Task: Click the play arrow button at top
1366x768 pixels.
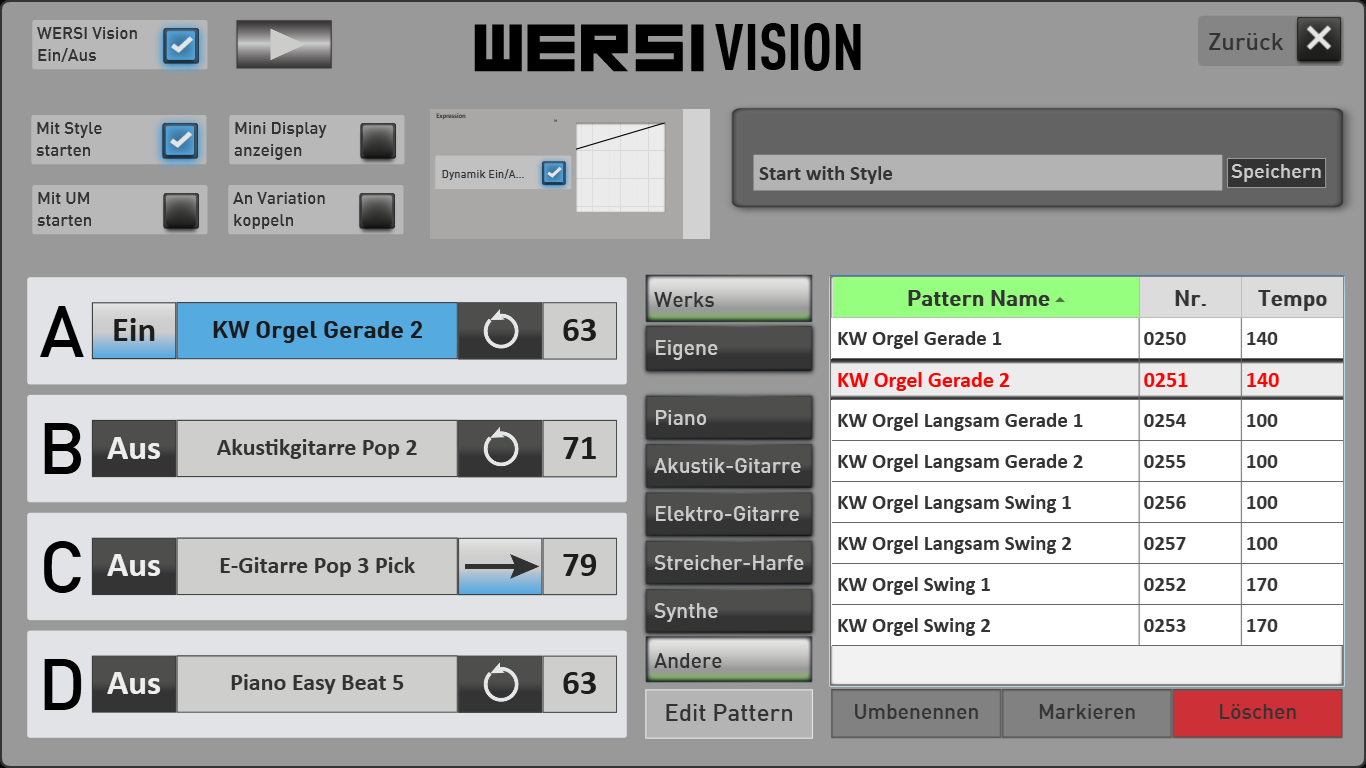Action: pyautogui.click(x=284, y=45)
